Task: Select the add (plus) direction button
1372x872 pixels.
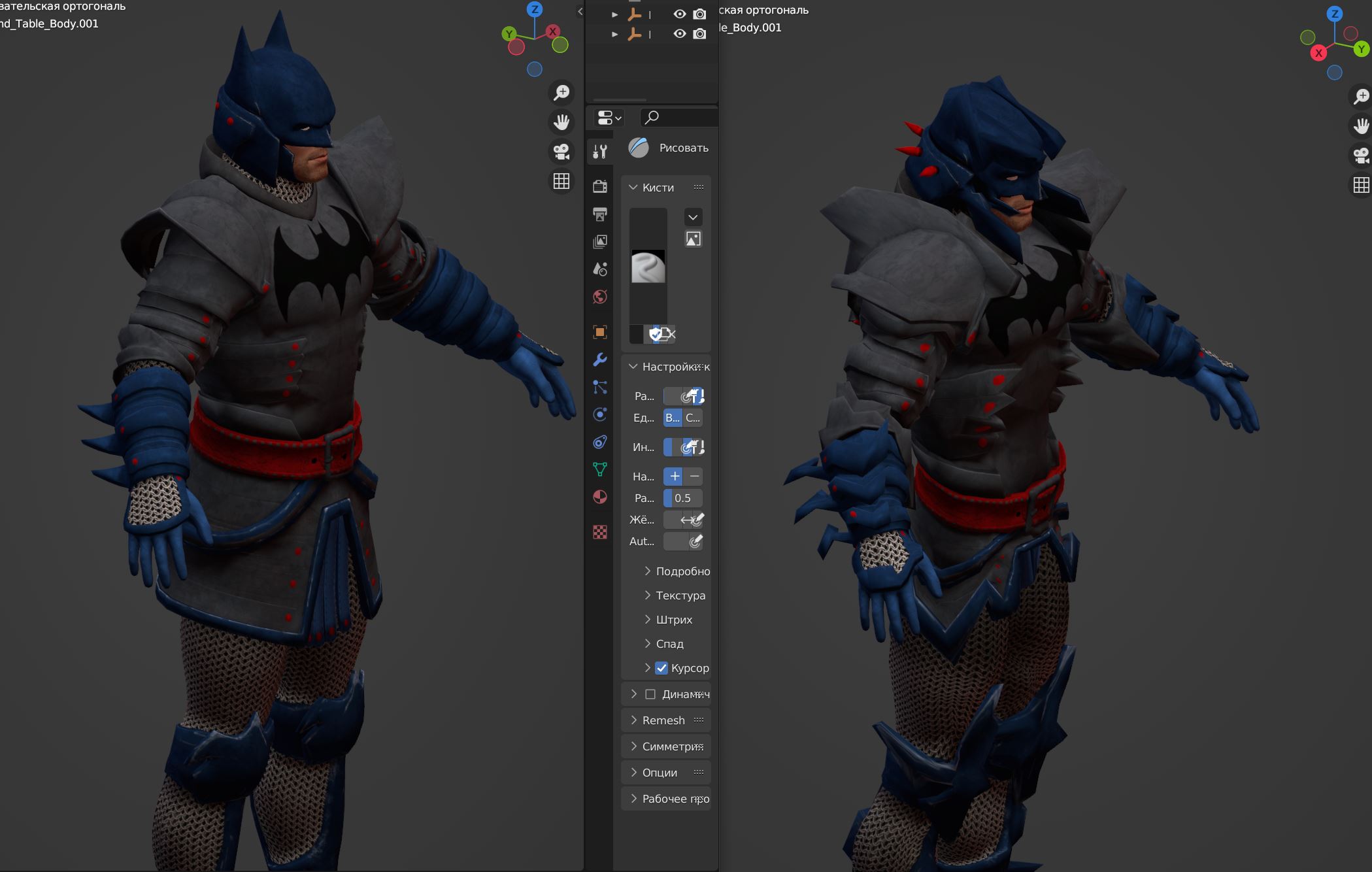Action: tap(674, 477)
